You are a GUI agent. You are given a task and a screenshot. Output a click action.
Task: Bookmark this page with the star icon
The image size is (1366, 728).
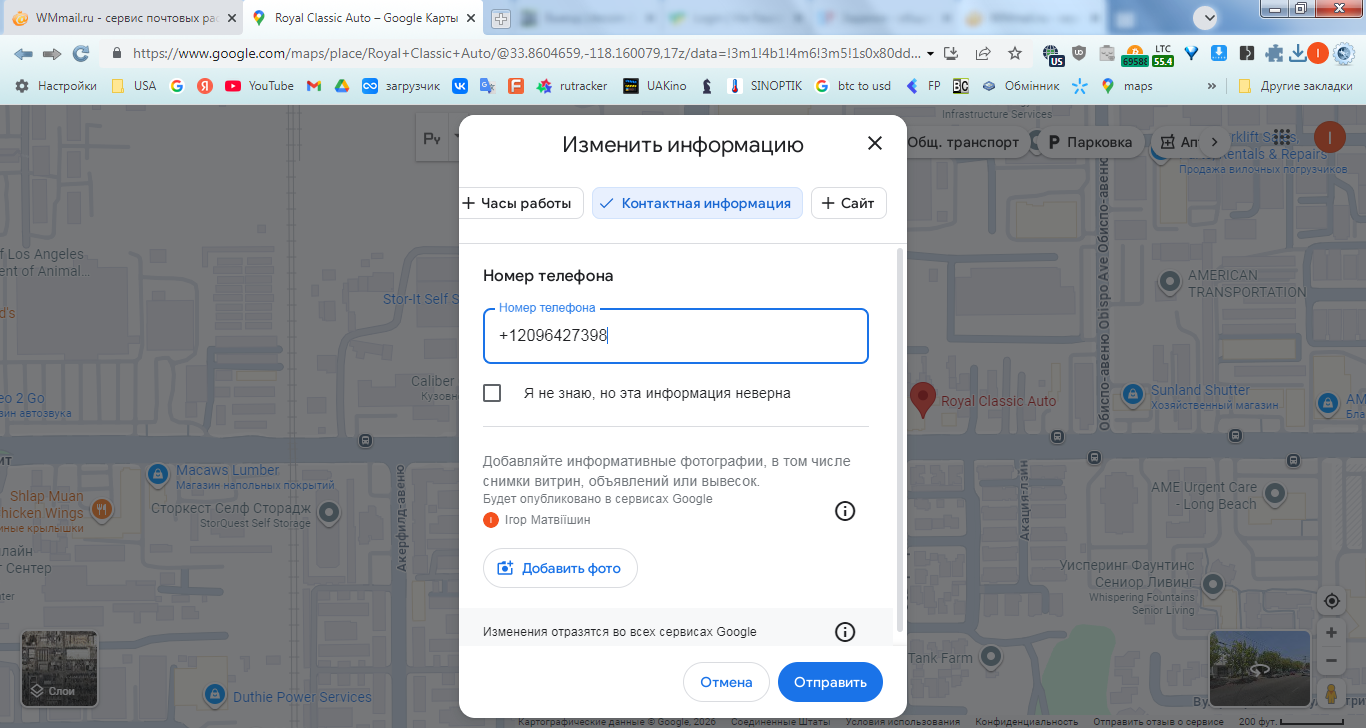(1015, 53)
